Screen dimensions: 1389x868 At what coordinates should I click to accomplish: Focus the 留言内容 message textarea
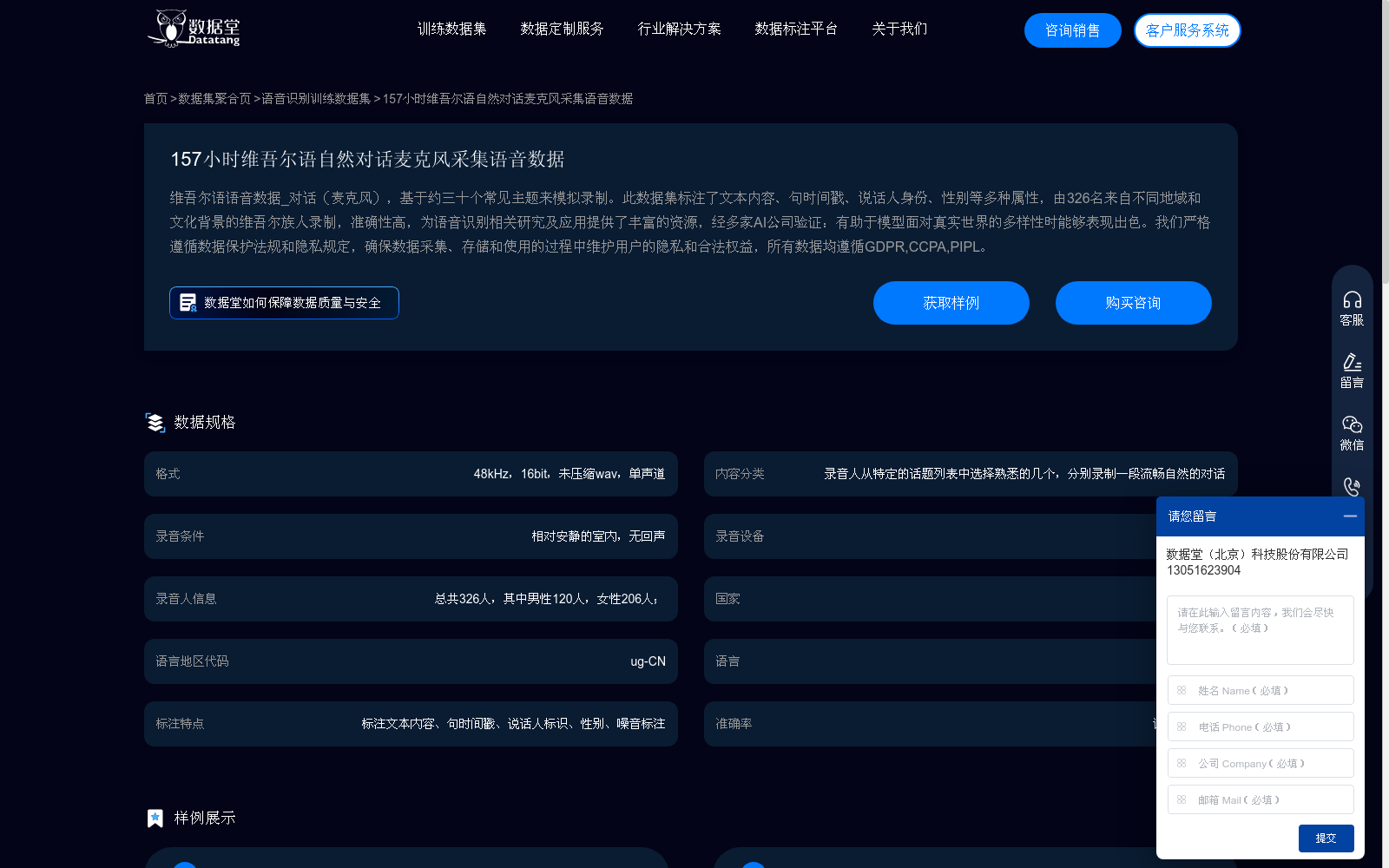click(x=1261, y=630)
